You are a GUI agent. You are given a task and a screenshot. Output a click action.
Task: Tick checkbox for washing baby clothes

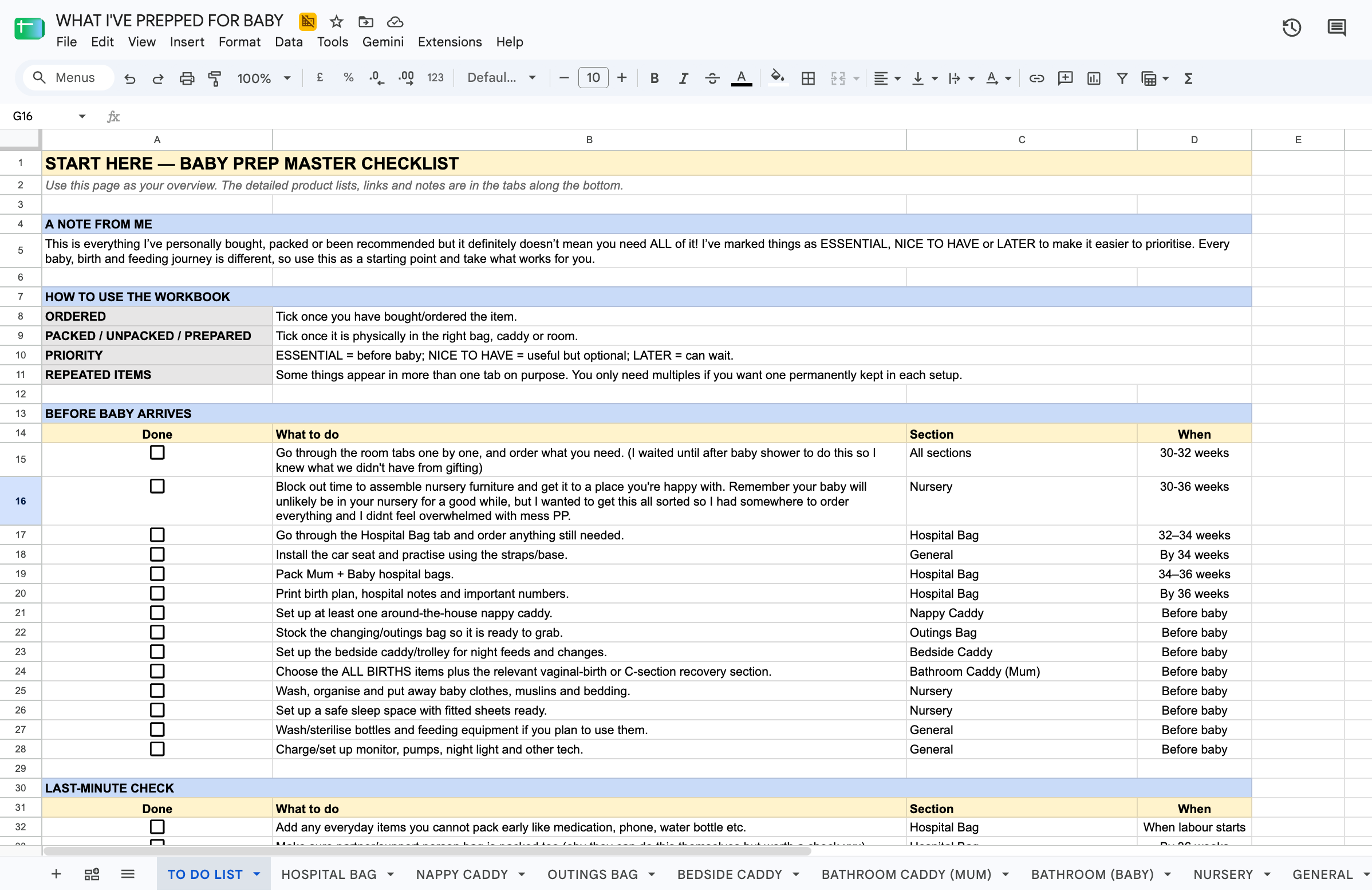(157, 691)
